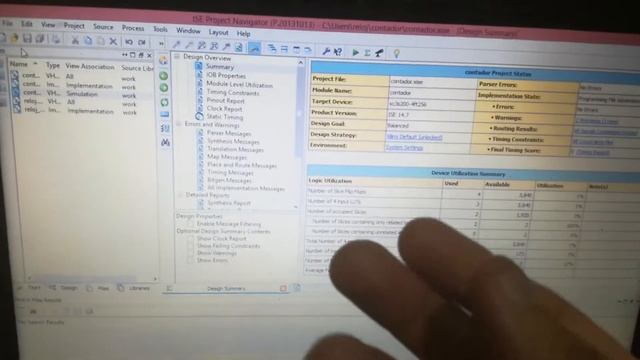640x360 pixels.
Task: Click the binoculars find icon in the side strip
Action: [x=165, y=142]
